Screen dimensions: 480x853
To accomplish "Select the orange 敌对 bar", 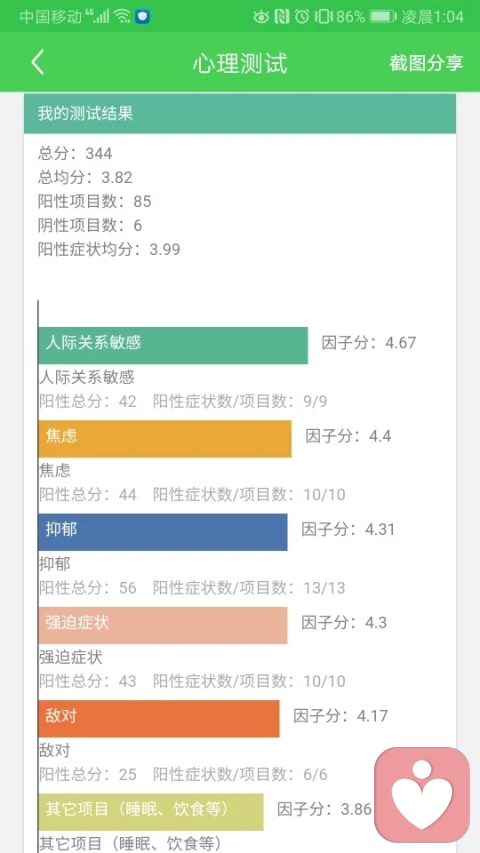I will 159,719.
